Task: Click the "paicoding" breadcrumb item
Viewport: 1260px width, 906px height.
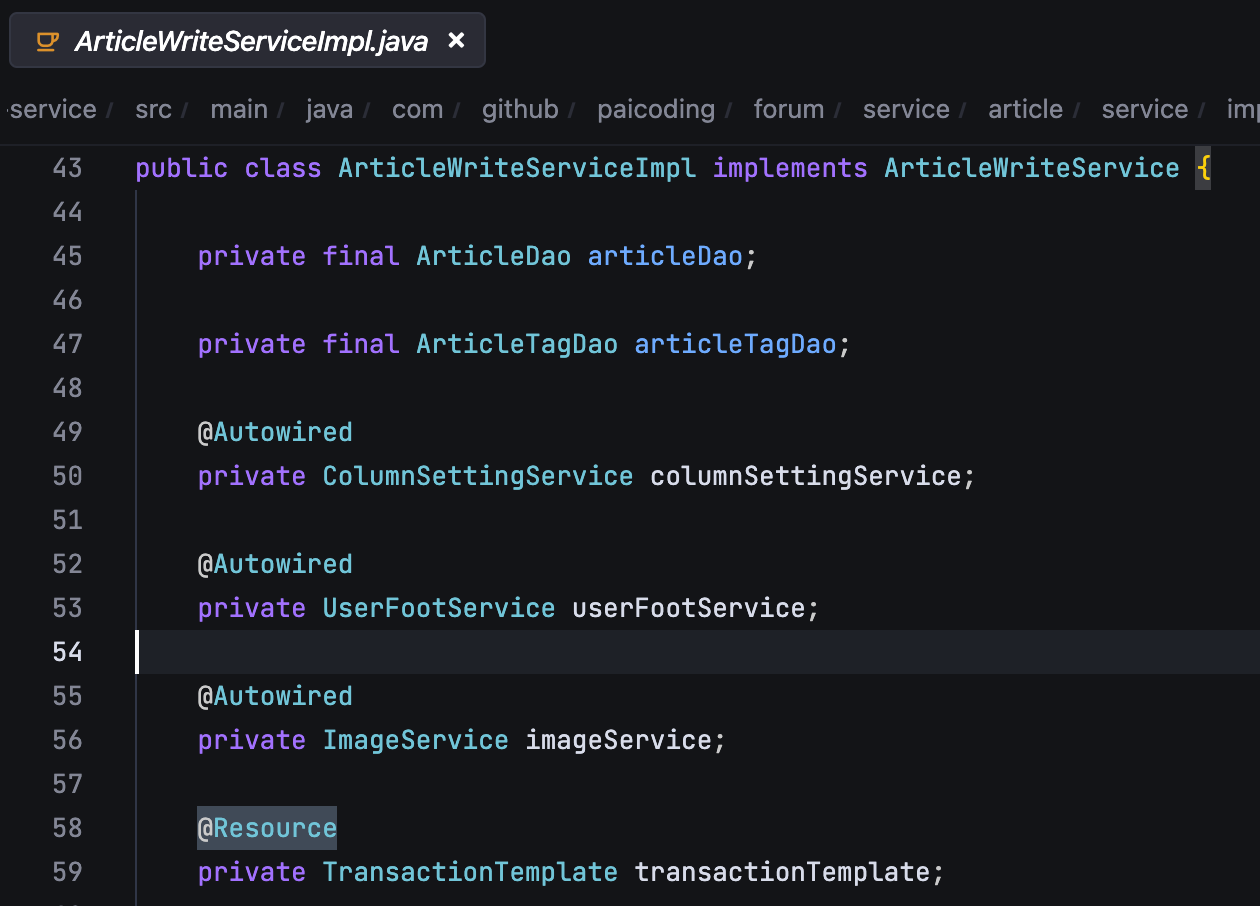Action: click(656, 109)
